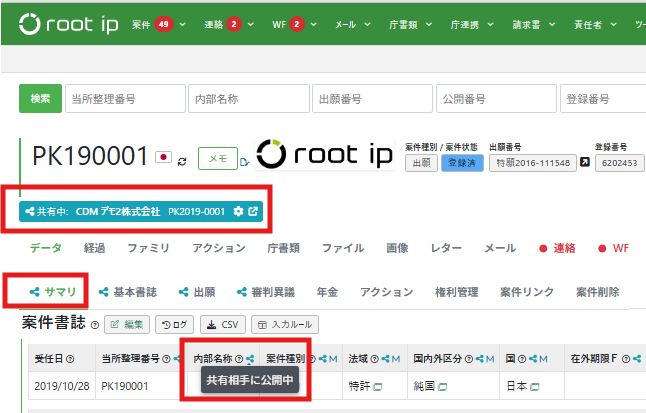
Task: Open the 庁書類 dropdown in the top menu
Action: (x=410, y=25)
